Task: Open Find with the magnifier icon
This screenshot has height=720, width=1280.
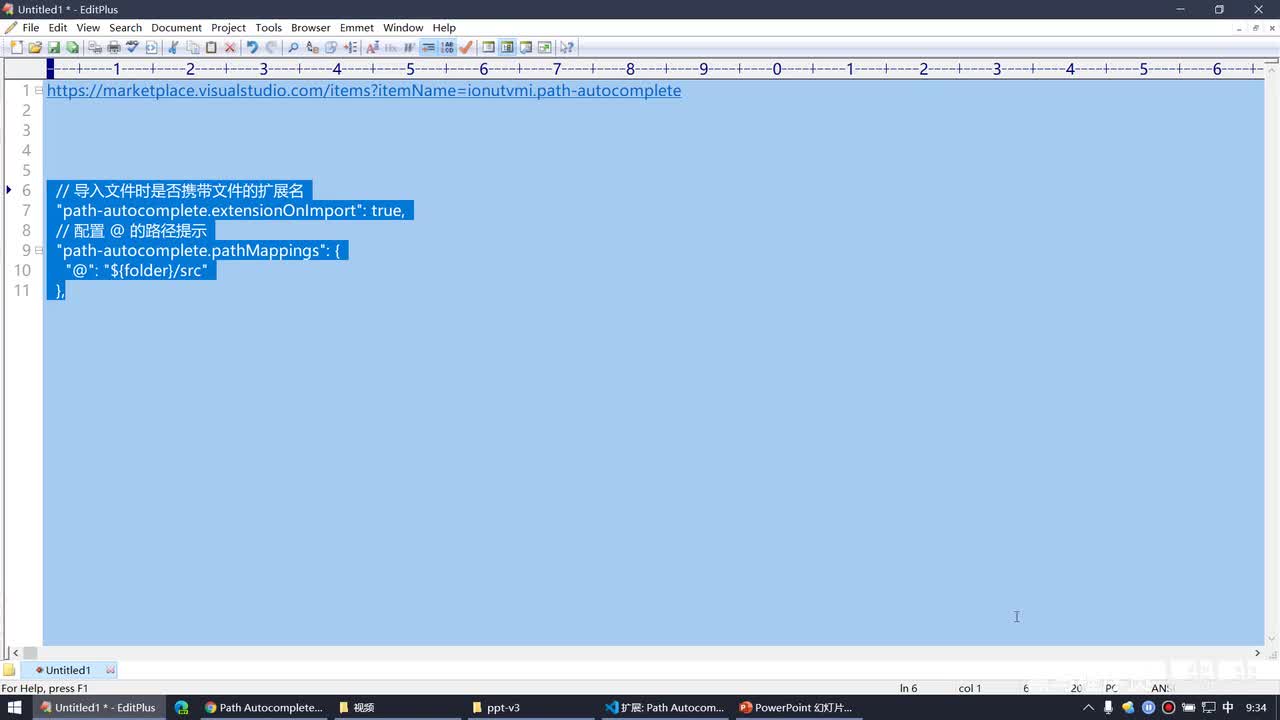Action: point(293,47)
